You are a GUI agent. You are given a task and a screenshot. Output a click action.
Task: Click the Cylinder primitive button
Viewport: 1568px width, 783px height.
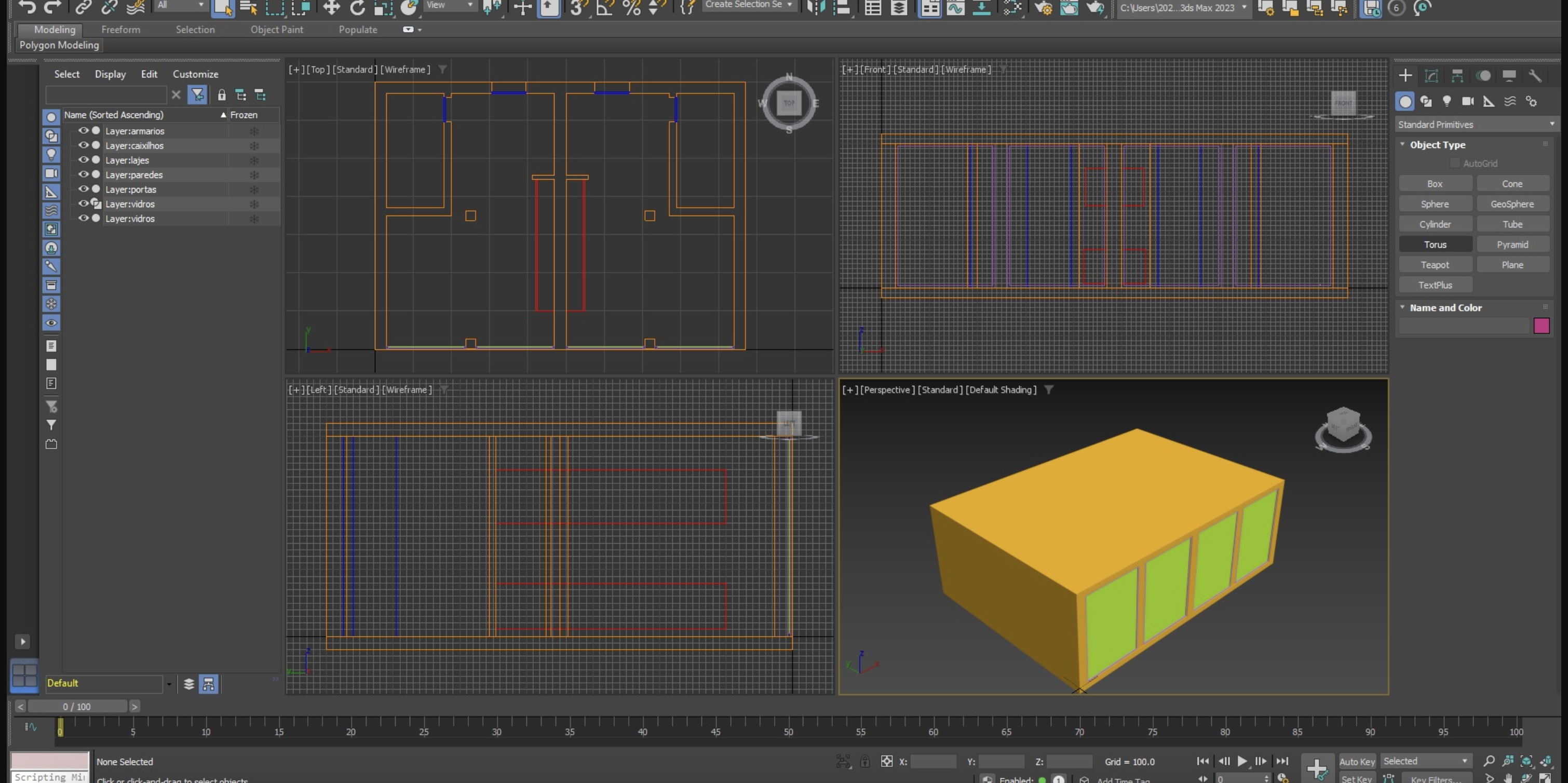pyautogui.click(x=1435, y=224)
